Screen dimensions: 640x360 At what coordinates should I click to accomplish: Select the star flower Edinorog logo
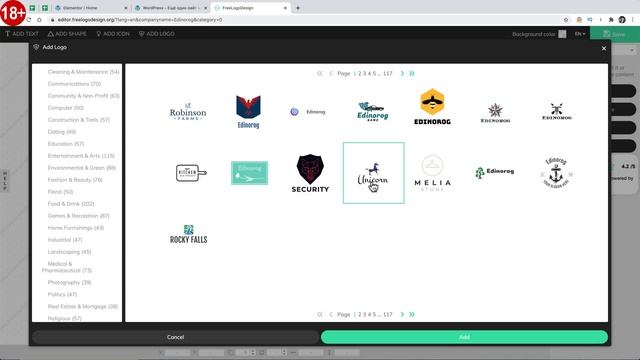coord(495,113)
